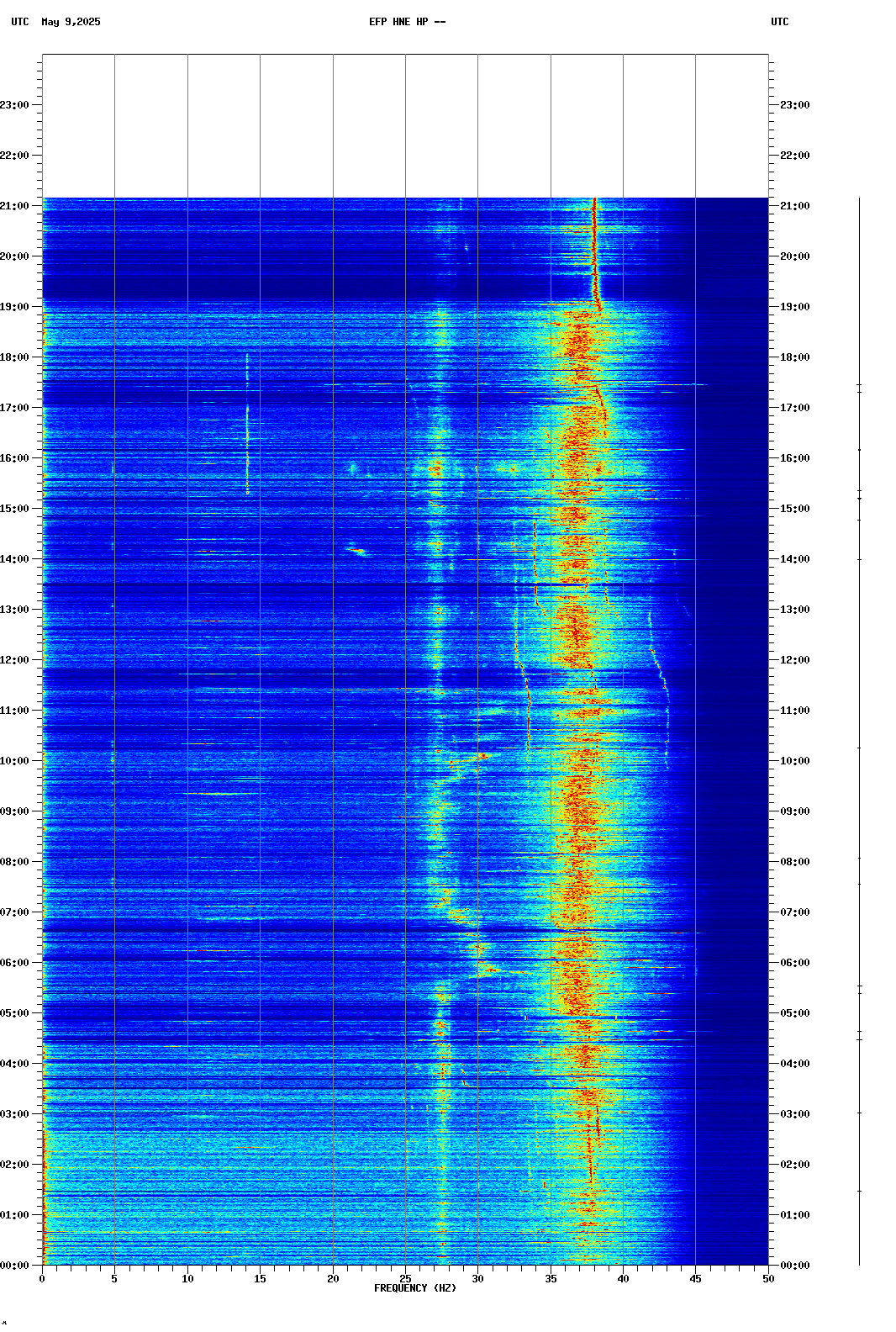The width and height of the screenshot is (896, 1332).
Task: Click '22:00' on the right time axis
Action: pos(795,156)
